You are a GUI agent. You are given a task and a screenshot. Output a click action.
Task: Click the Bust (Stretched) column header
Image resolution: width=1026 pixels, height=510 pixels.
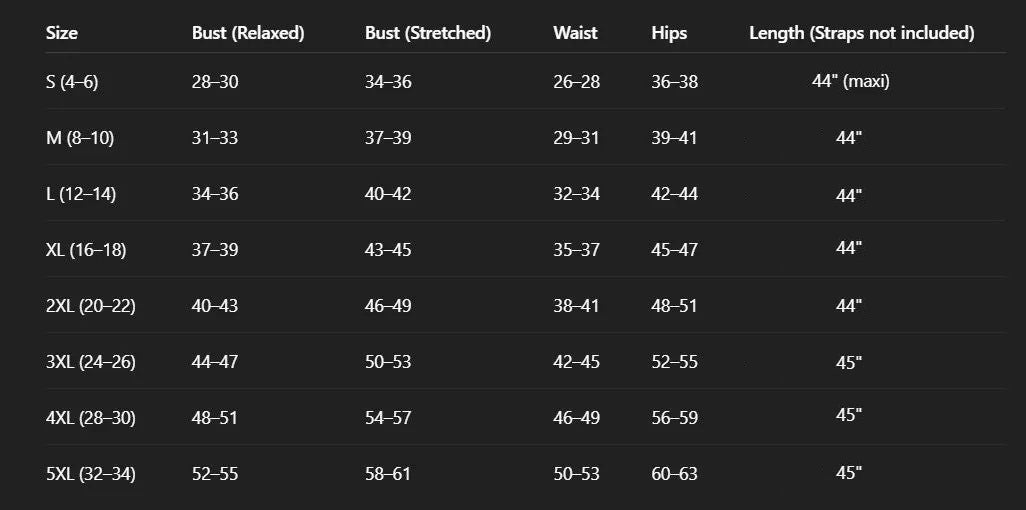[428, 33]
